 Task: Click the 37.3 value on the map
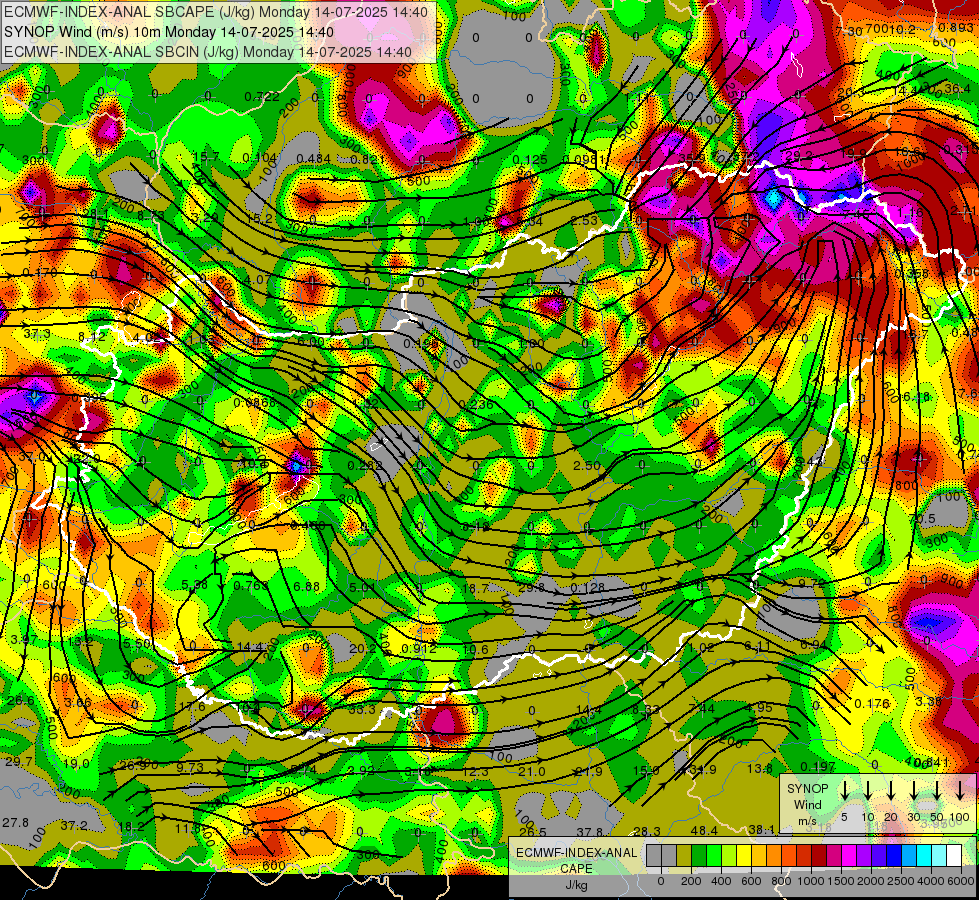point(37,334)
